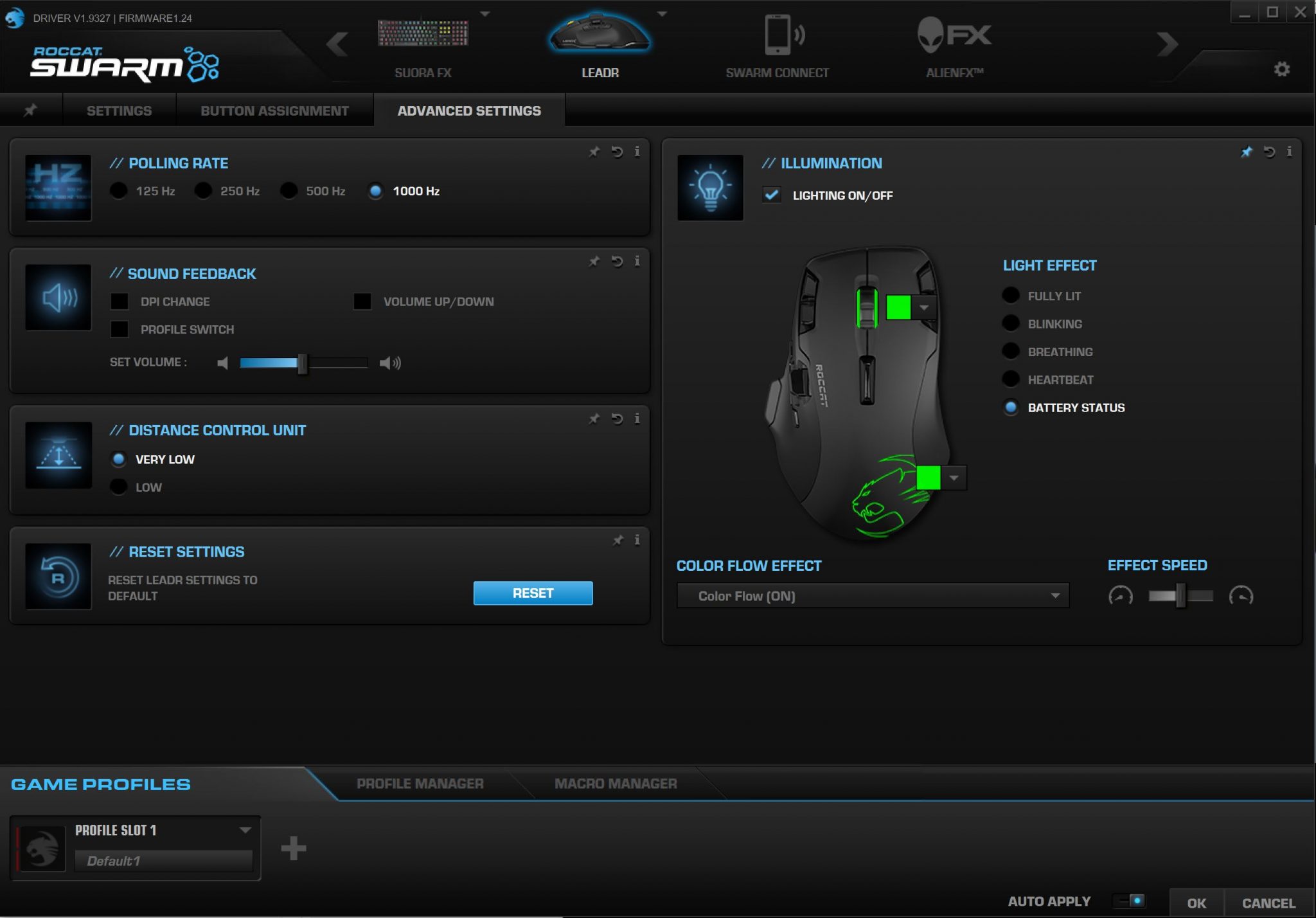
Task: Select the Swarm Connect device icon
Action: coord(778,35)
